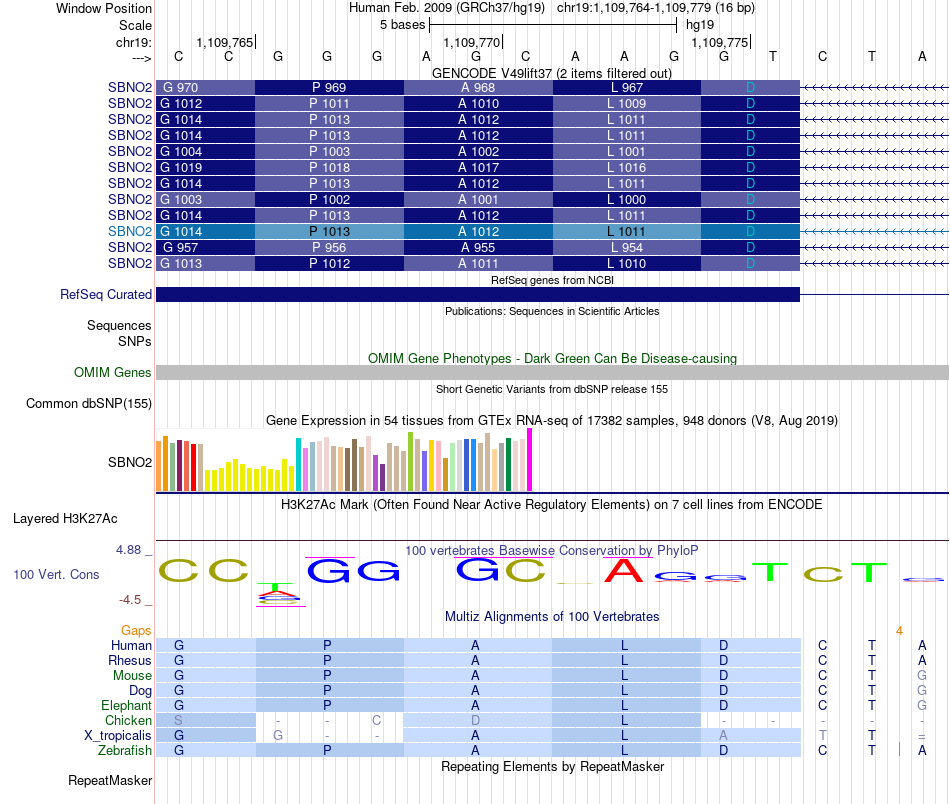Select the L 967 codon block

pos(627,87)
